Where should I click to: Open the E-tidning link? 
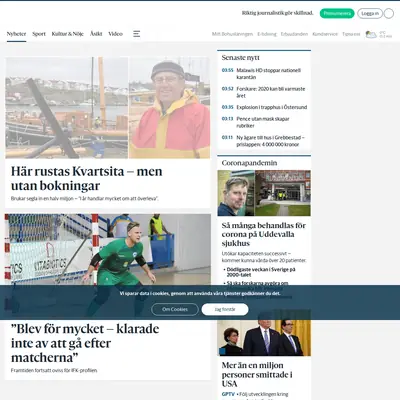click(267, 34)
